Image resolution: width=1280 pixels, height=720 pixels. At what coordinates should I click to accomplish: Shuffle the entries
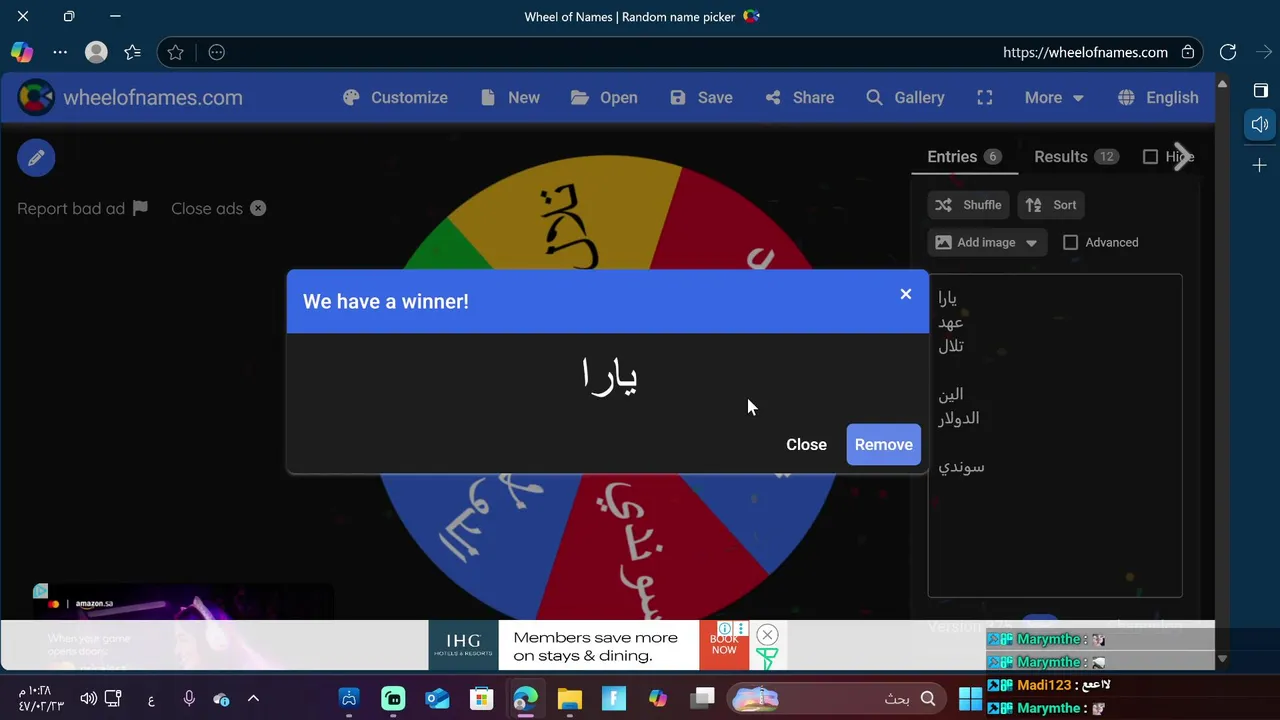969,205
